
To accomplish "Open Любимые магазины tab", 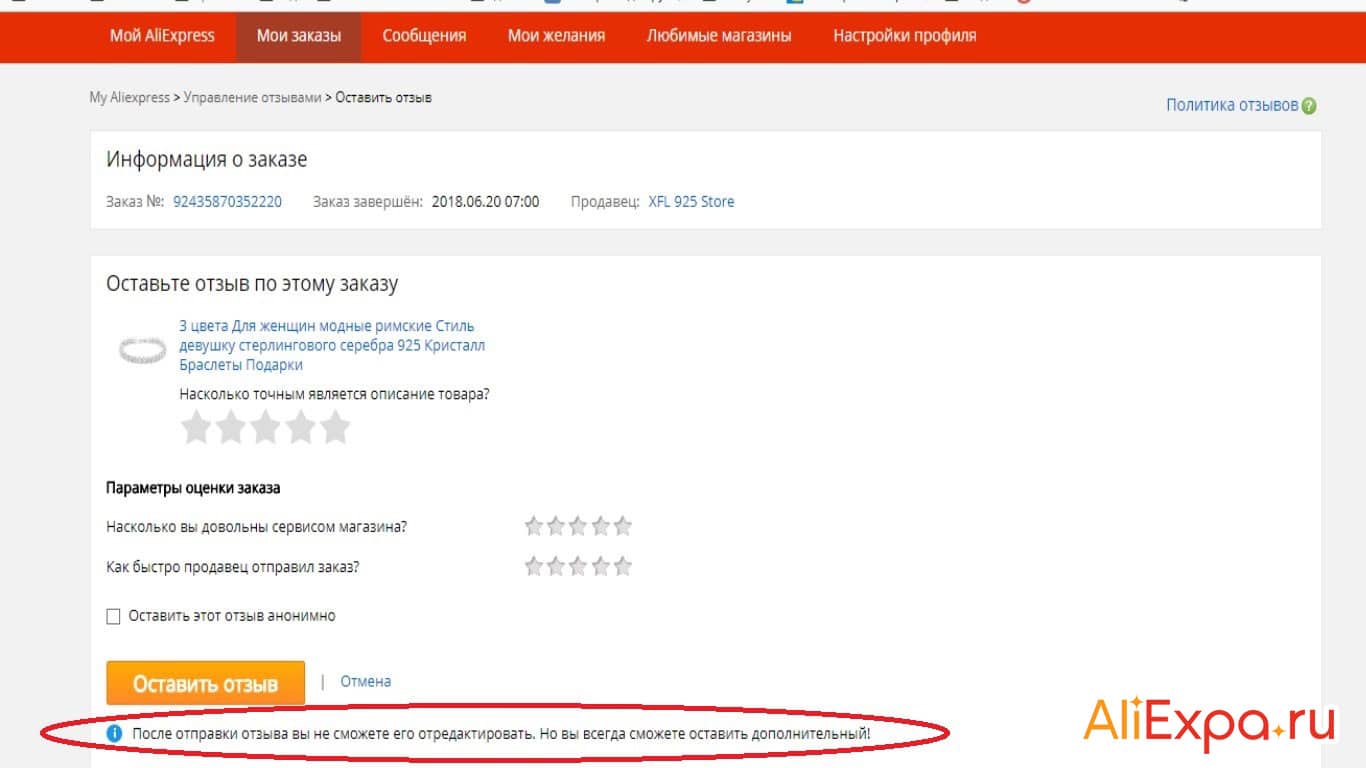I will (719, 36).
